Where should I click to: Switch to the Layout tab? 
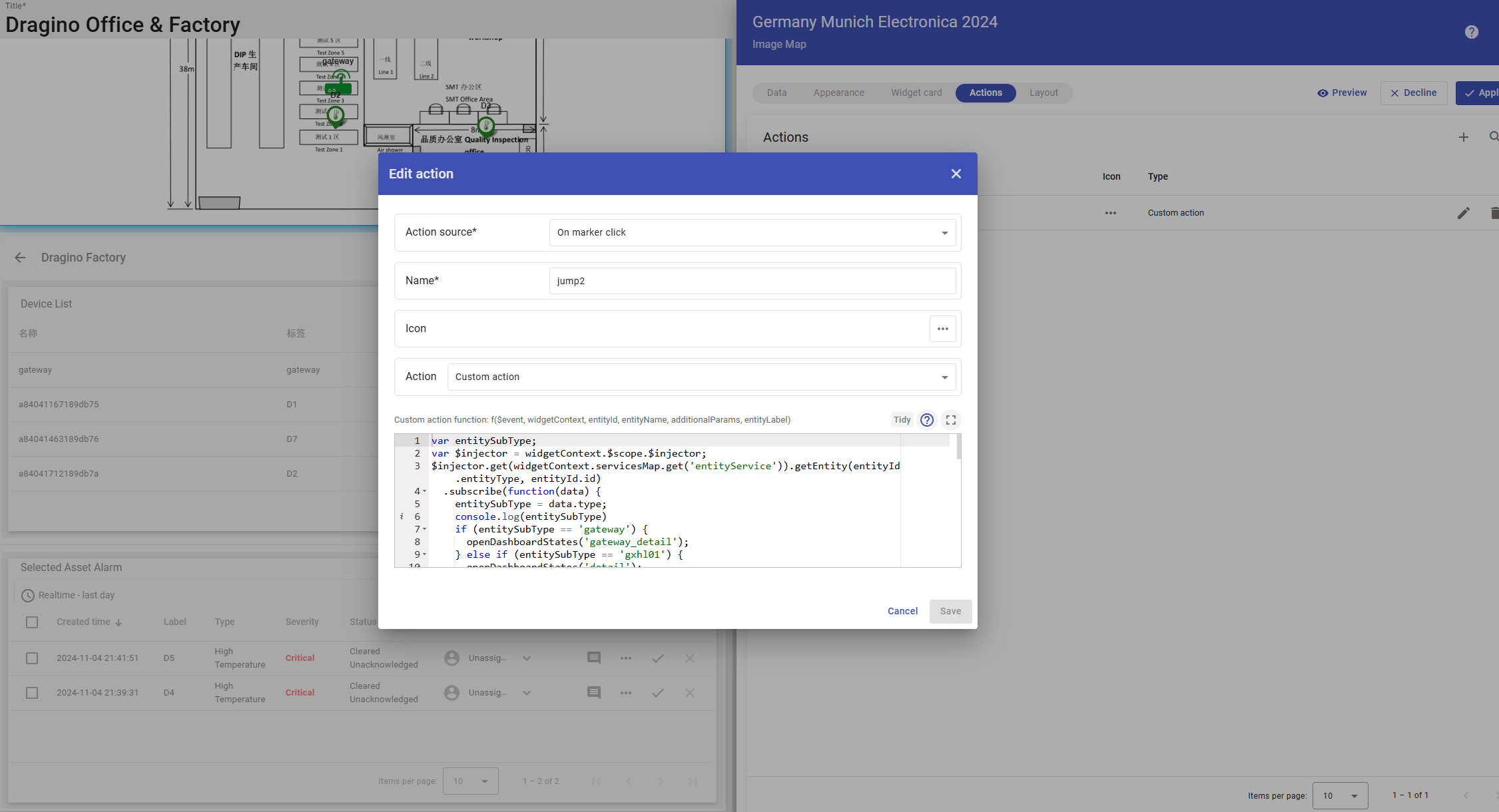[1043, 93]
